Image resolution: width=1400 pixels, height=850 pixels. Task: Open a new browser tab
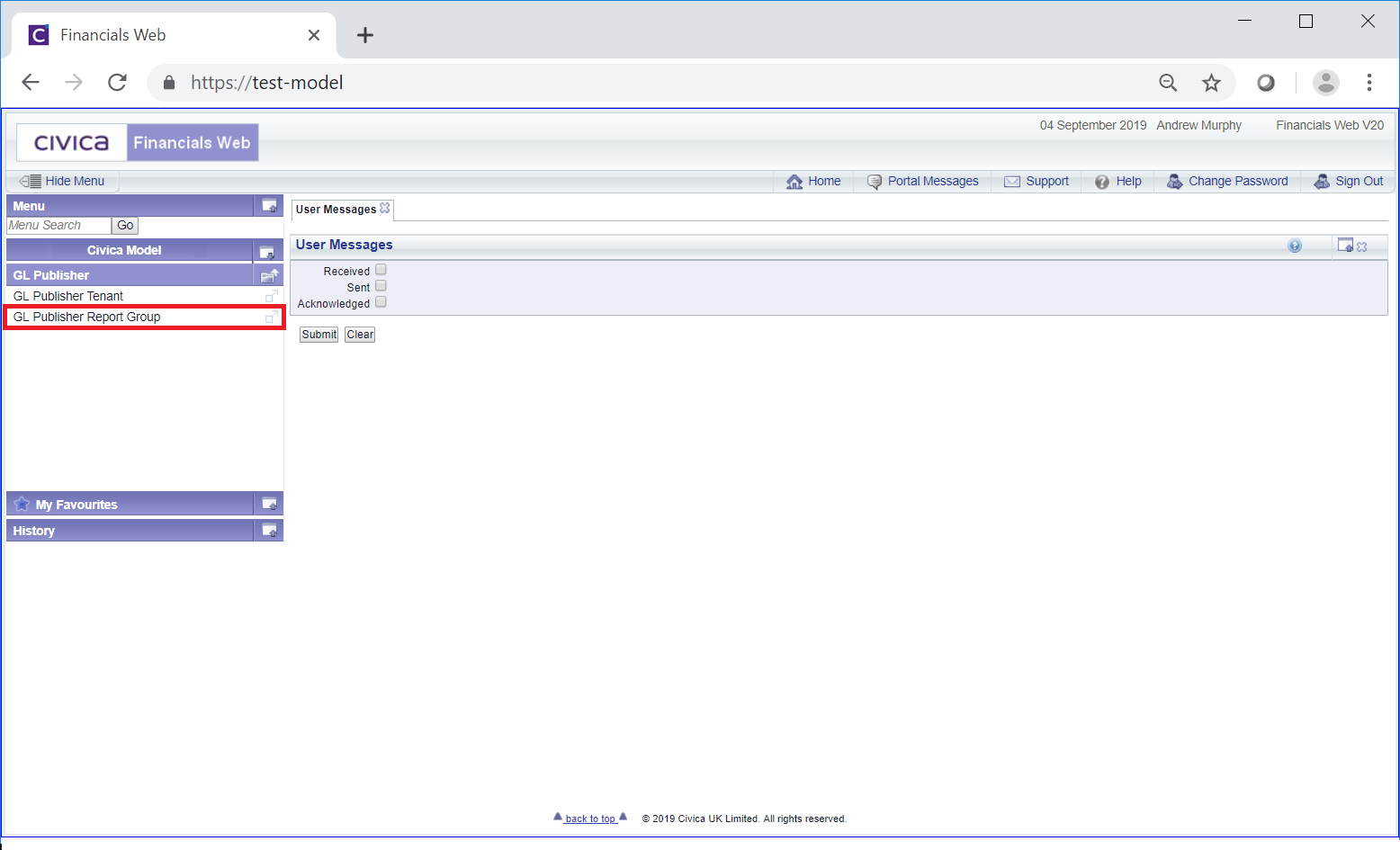(364, 35)
